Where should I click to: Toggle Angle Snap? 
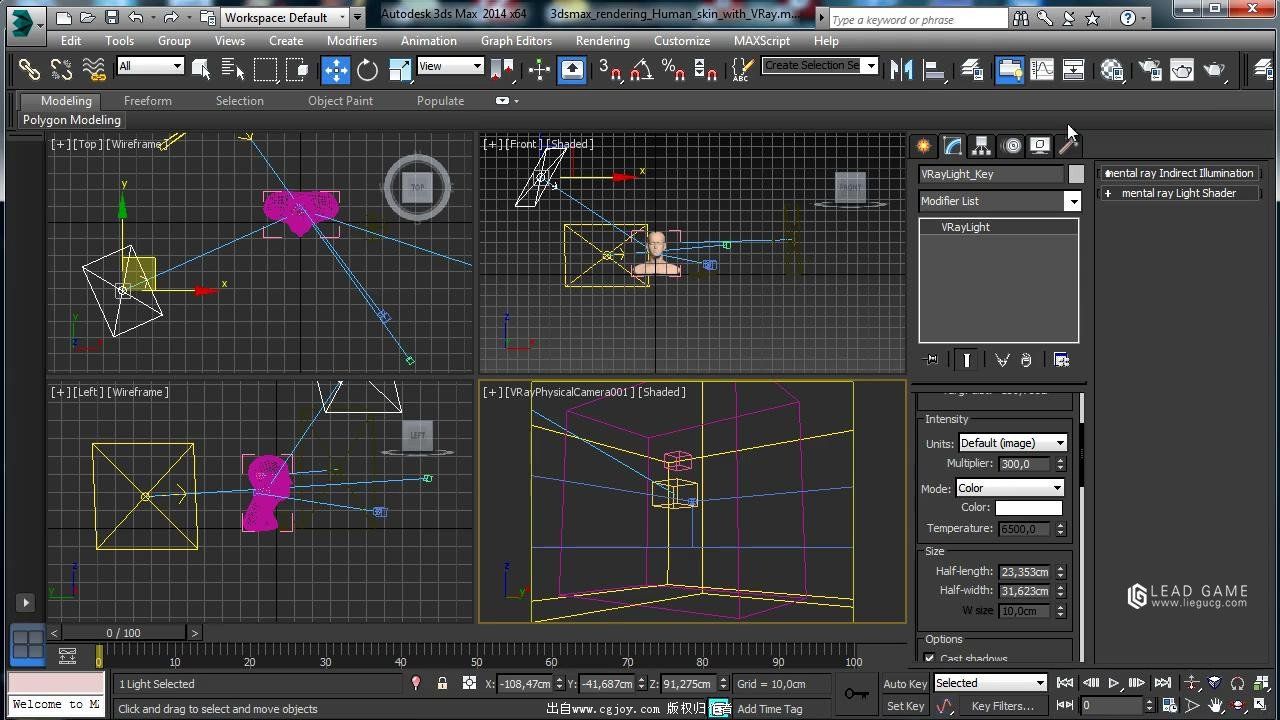(641, 69)
